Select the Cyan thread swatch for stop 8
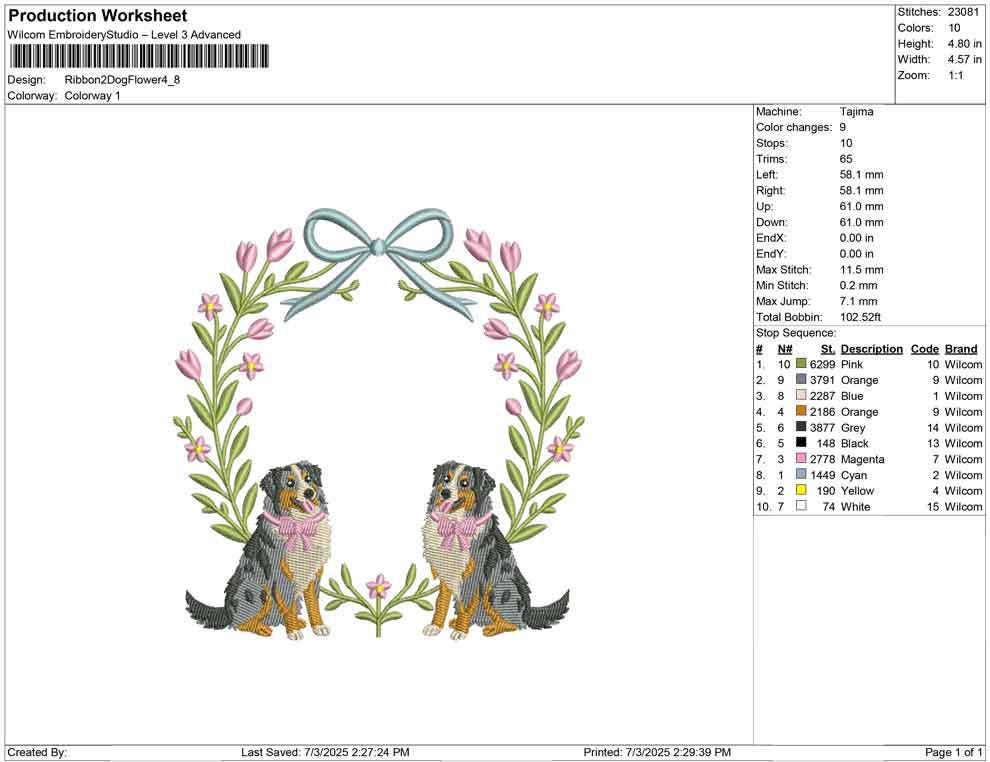The height and width of the screenshot is (762, 990). pyautogui.click(x=800, y=475)
